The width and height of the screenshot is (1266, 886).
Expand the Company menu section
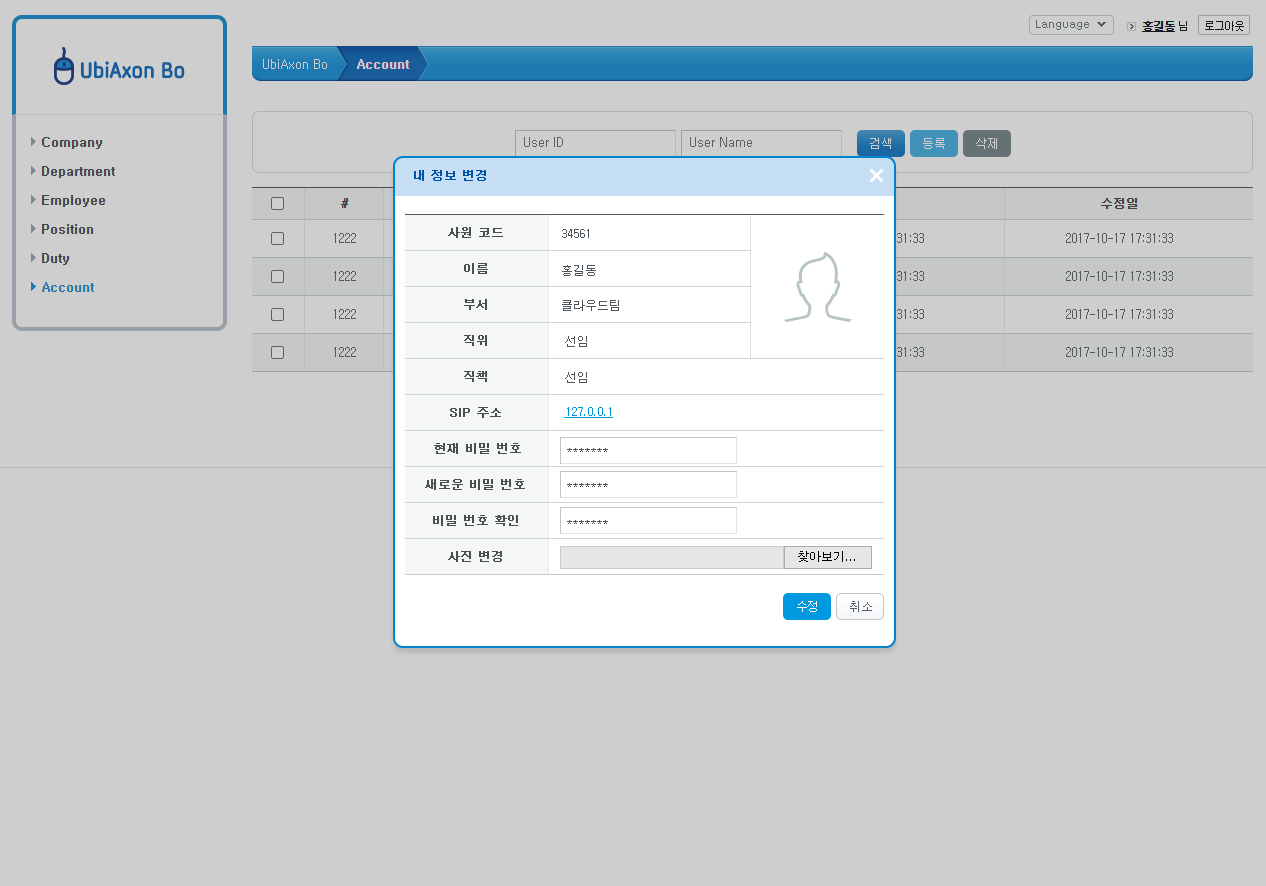pos(71,142)
